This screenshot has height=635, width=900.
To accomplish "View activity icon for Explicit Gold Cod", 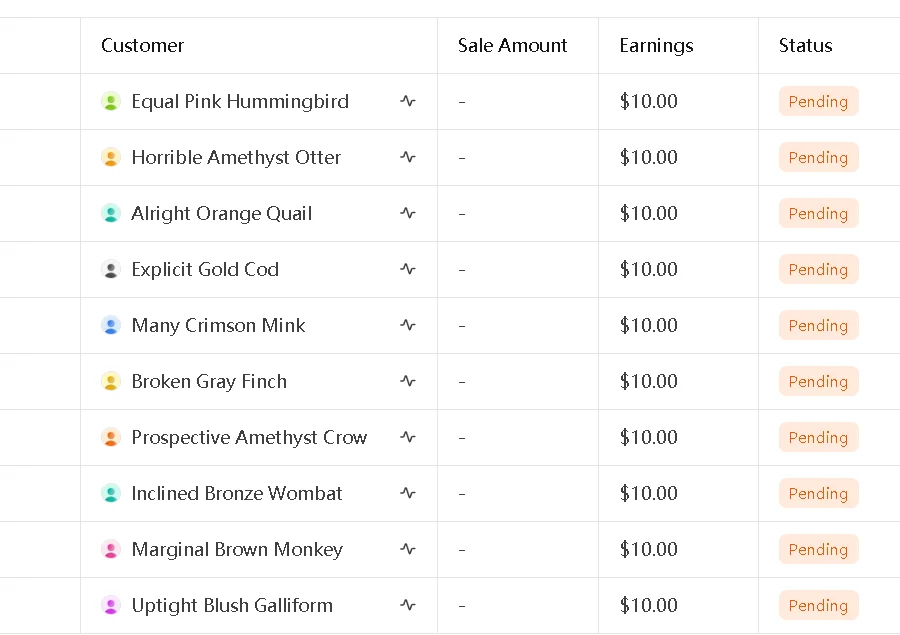I will click(408, 269).
